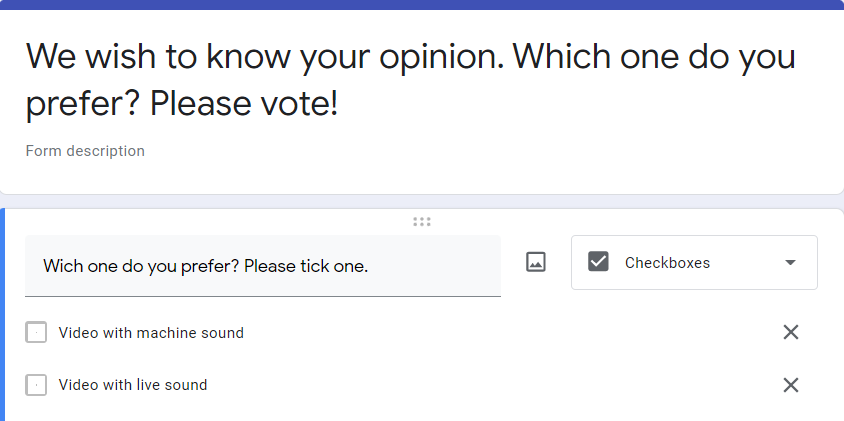This screenshot has width=844, height=421.
Task: Edit the "Video with machine sound" option text
Action: [151, 333]
